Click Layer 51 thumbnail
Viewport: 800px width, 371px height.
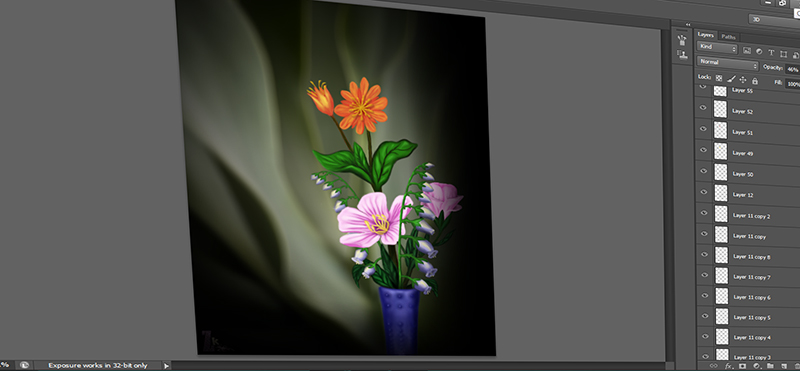pyautogui.click(x=720, y=130)
